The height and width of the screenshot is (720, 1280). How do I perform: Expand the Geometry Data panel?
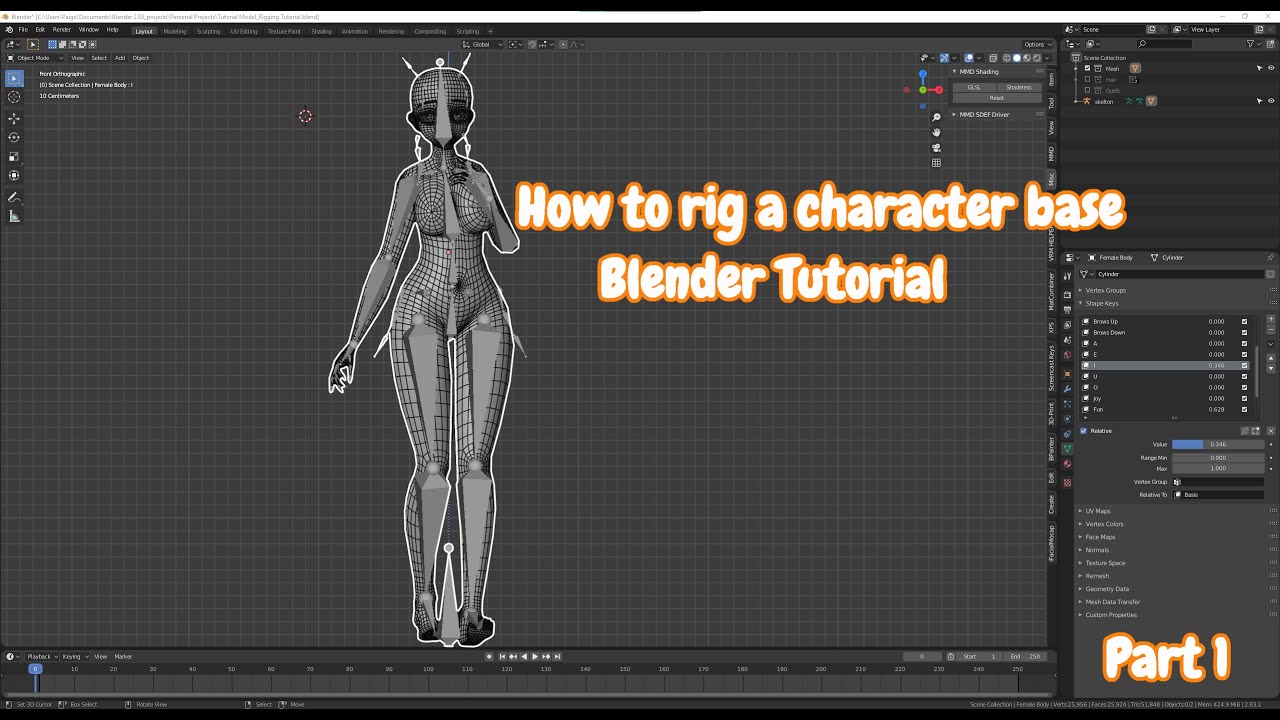(x=1105, y=589)
